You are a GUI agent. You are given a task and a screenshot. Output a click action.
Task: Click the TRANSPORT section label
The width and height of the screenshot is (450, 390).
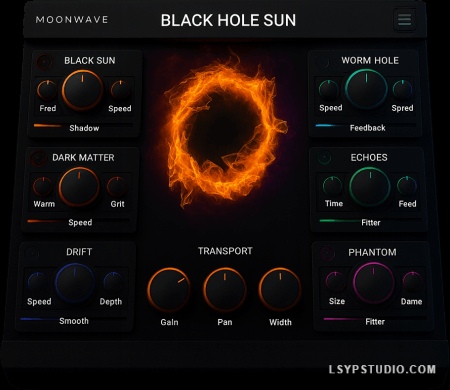click(225, 251)
